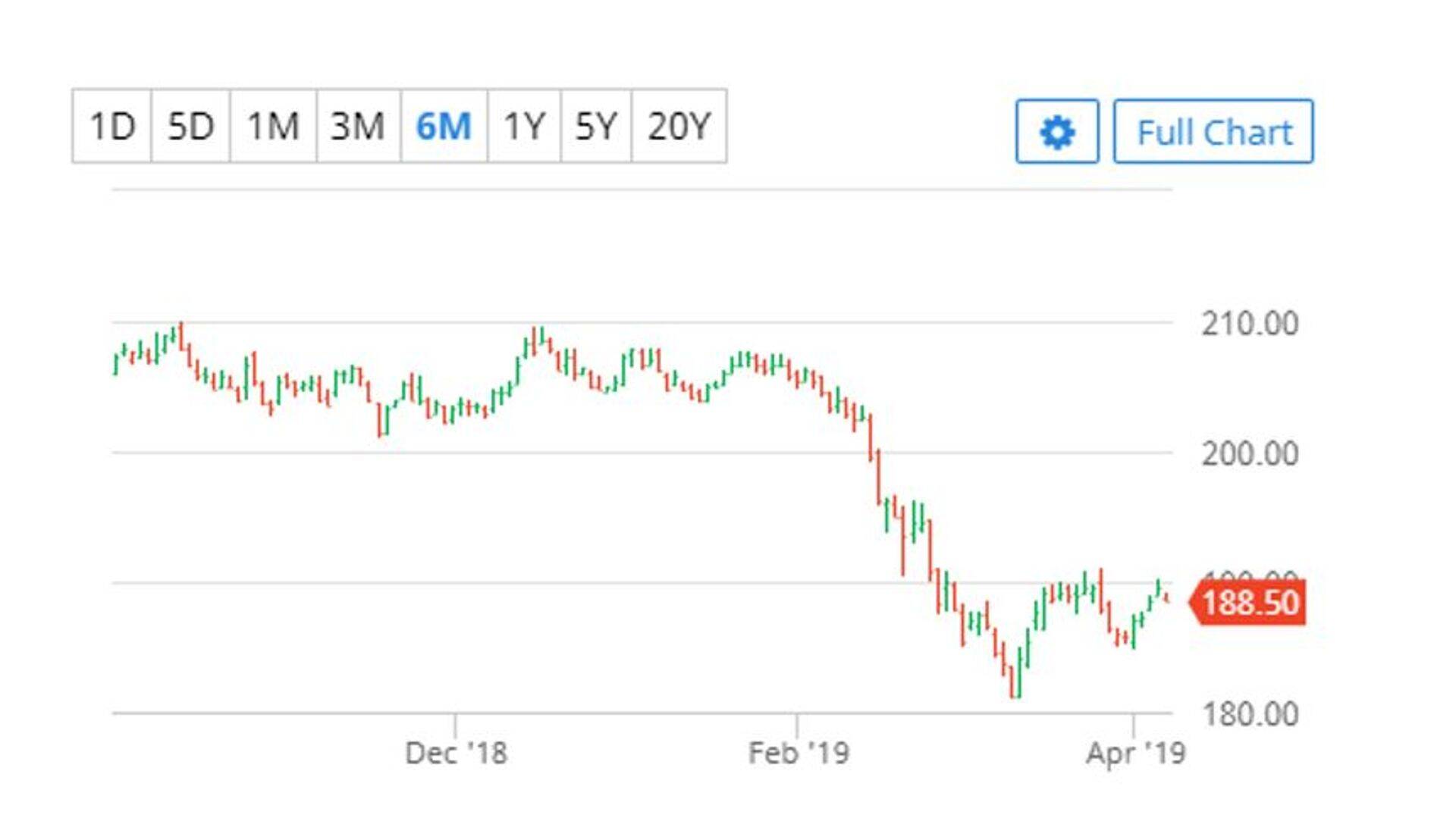Viewport: 1456px width, 837px height.
Task: Click the active 6M range tab
Action: tap(444, 126)
